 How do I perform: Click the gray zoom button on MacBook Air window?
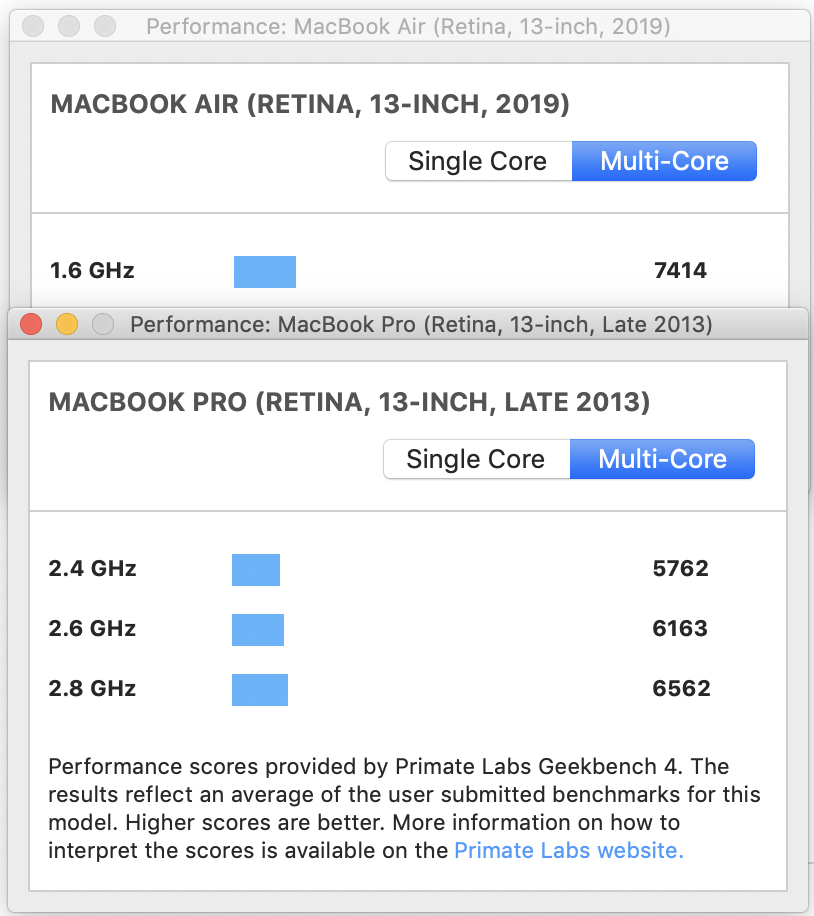coord(104,26)
